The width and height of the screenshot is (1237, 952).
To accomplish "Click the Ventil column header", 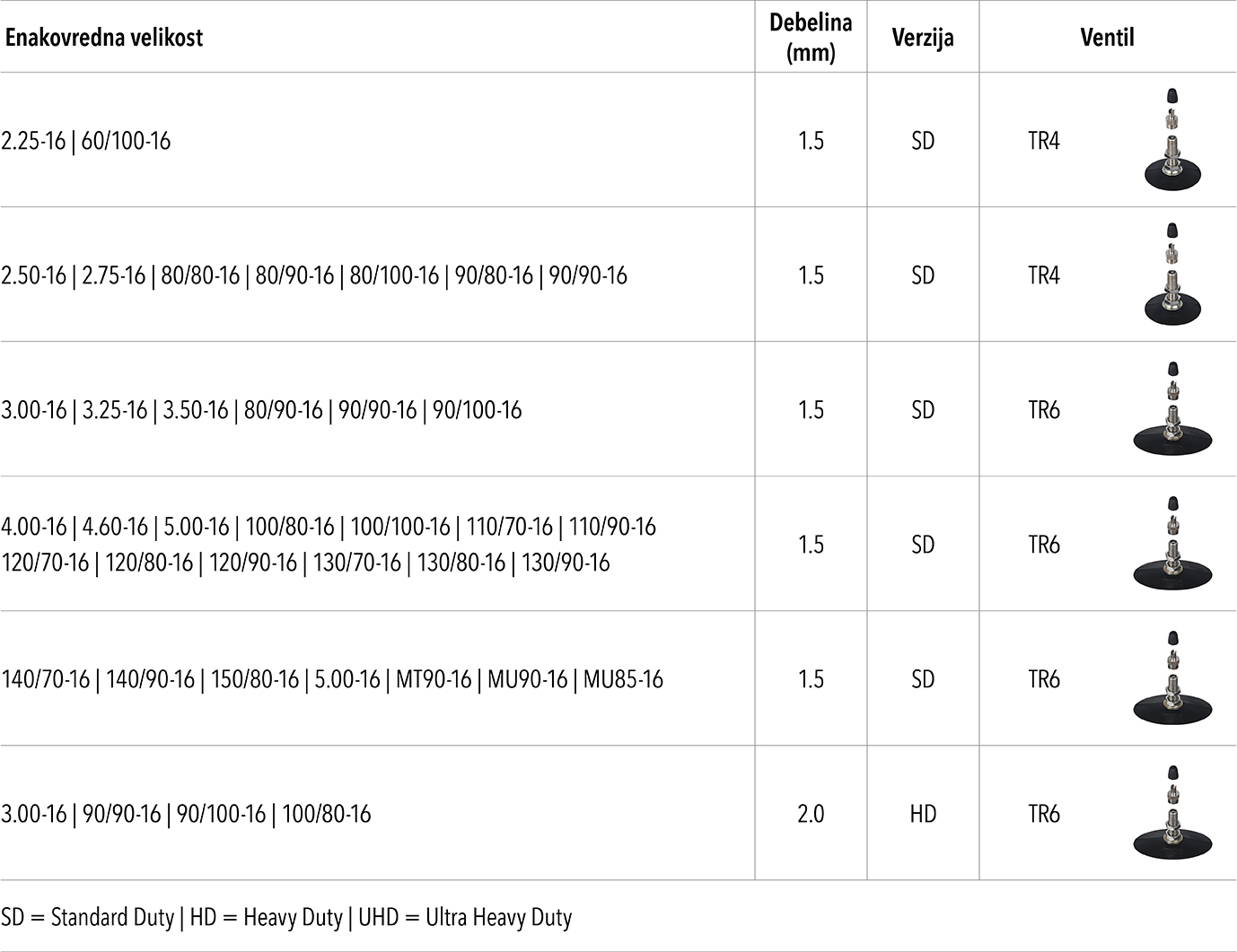I will pyautogui.click(x=1107, y=38).
